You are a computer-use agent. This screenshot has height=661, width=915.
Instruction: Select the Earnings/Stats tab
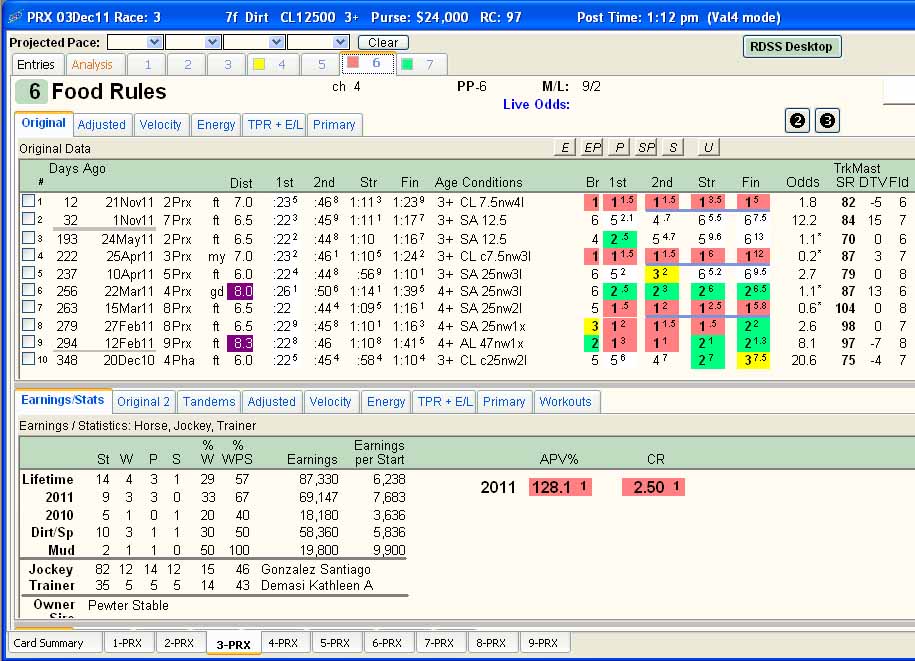coord(62,400)
